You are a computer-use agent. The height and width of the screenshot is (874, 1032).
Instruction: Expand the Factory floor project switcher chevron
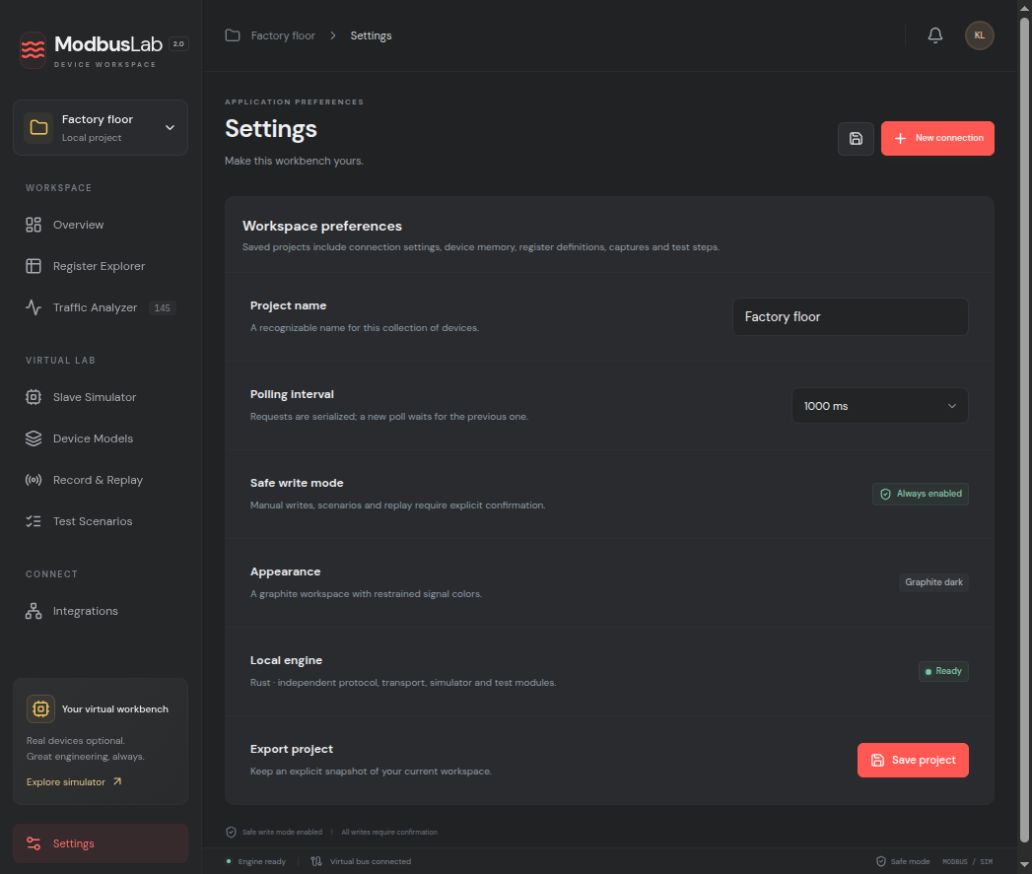click(170, 127)
